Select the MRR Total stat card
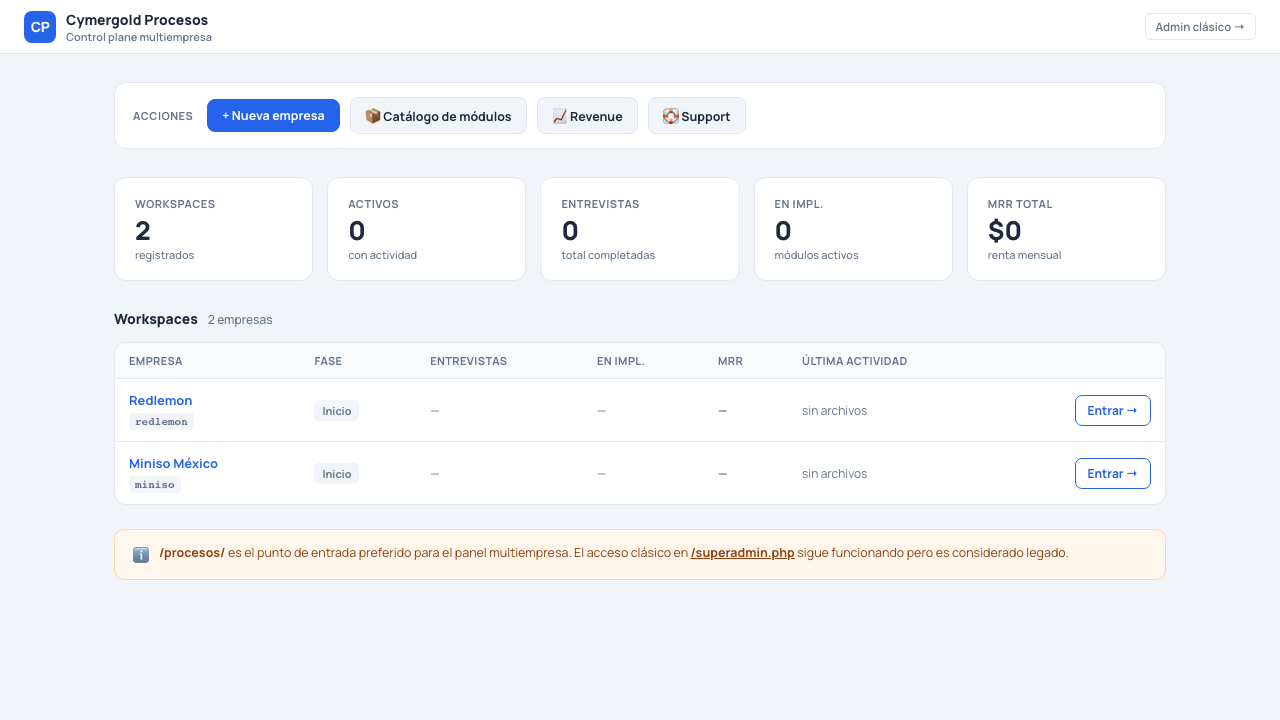The height and width of the screenshot is (720, 1280). [x=1066, y=229]
